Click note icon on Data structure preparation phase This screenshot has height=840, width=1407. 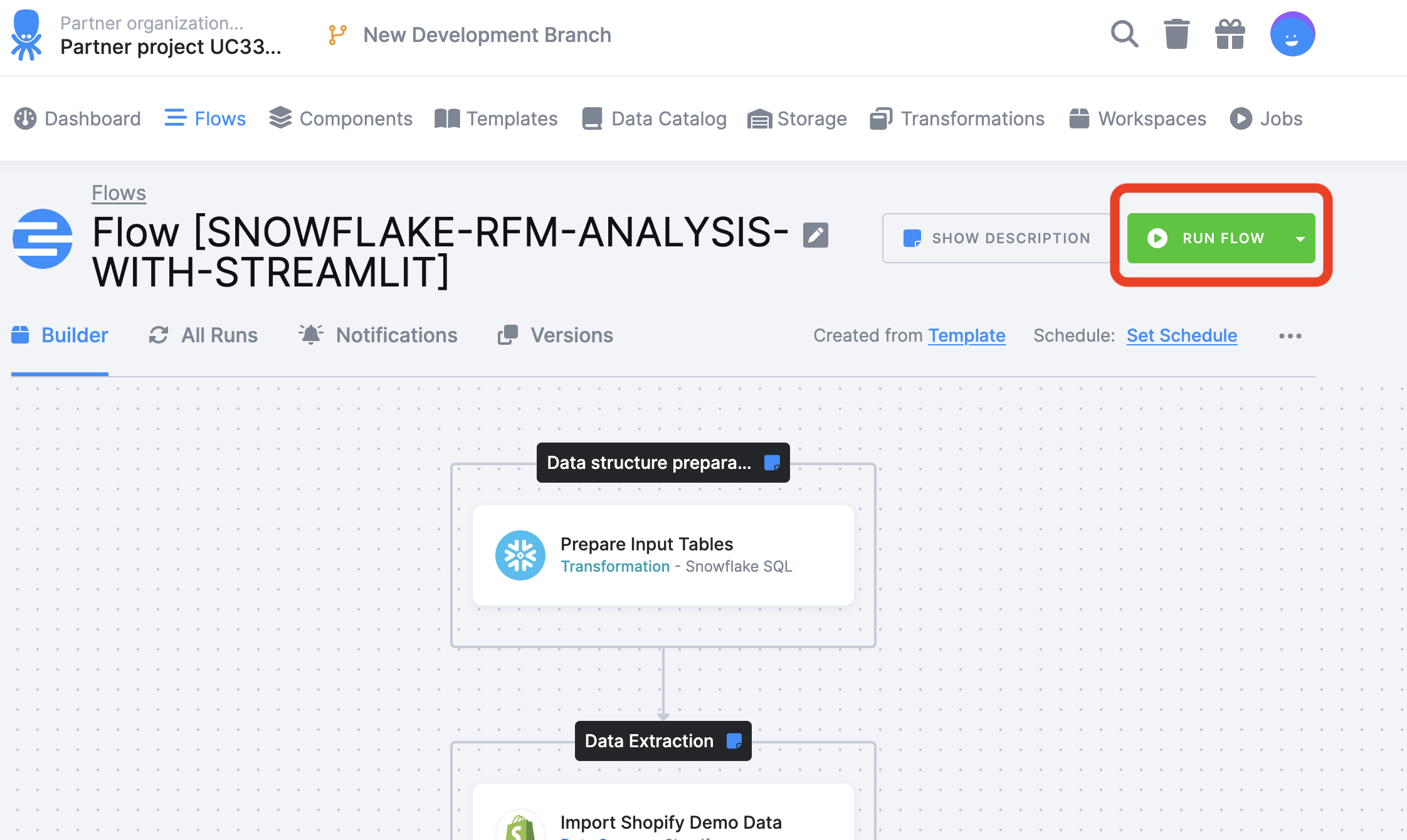772,463
